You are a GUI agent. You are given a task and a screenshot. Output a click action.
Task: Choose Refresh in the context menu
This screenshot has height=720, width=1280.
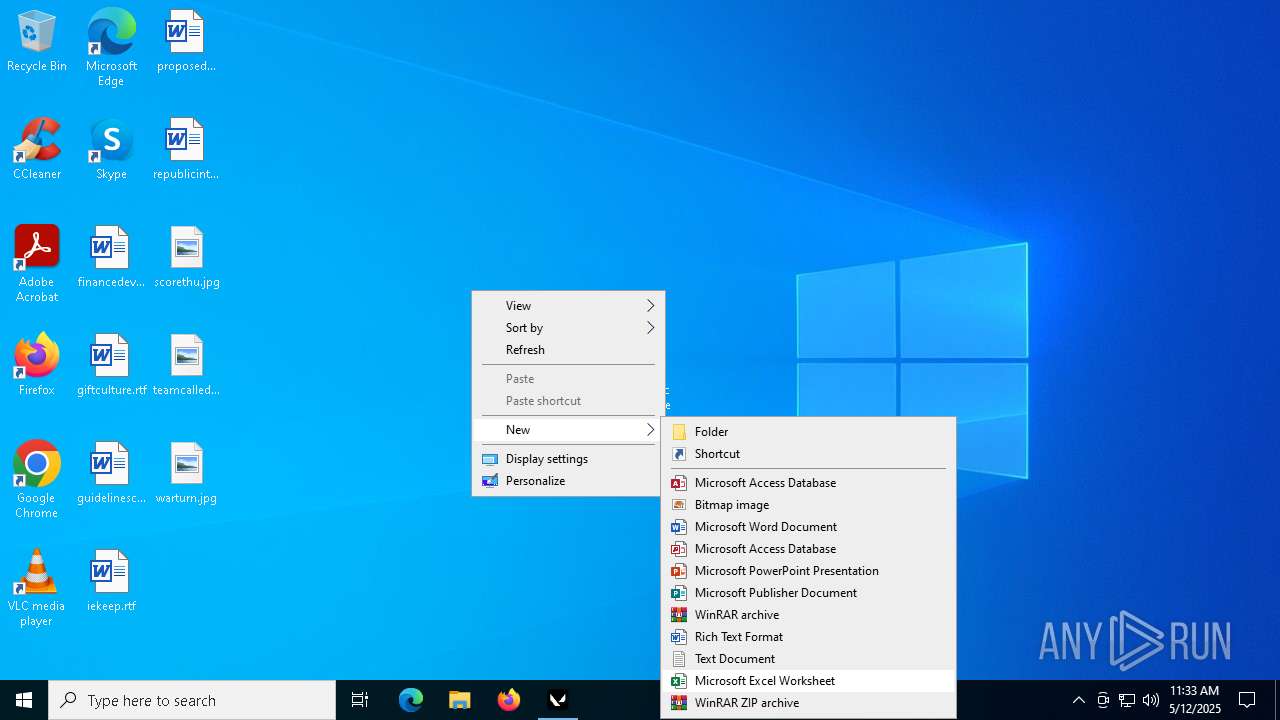568,350
